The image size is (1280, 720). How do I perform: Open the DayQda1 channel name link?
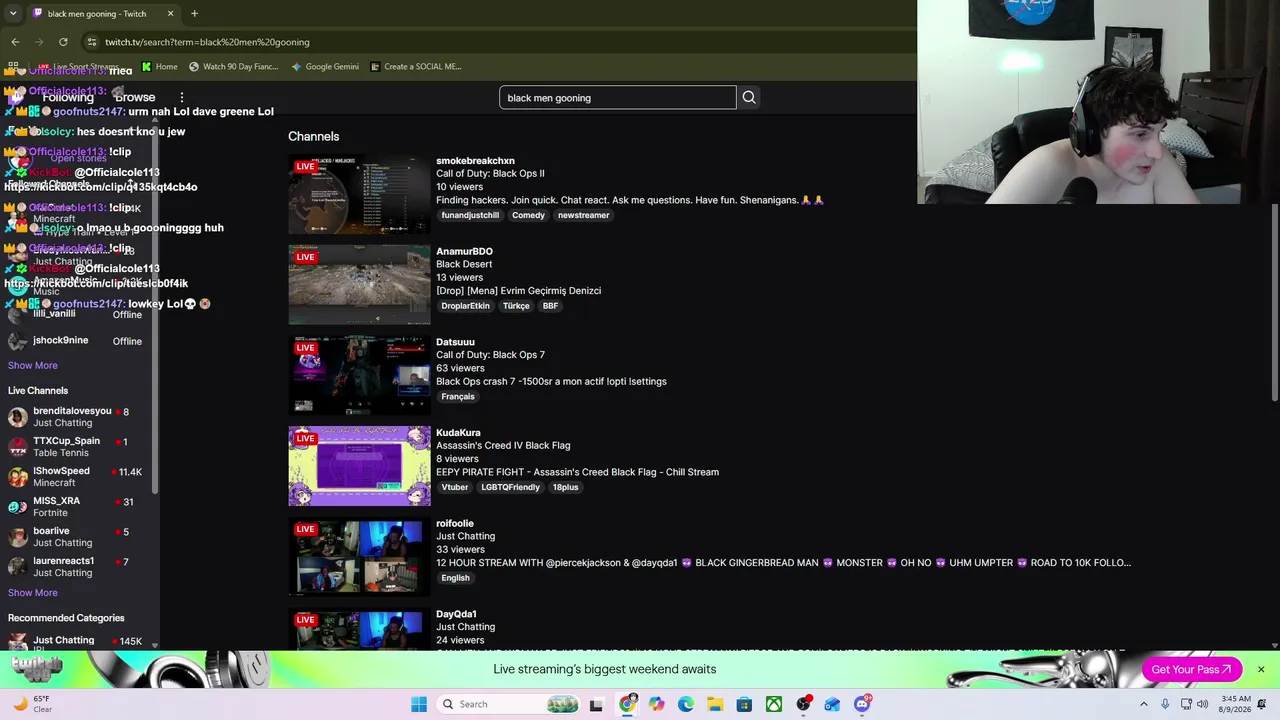tap(456, 614)
